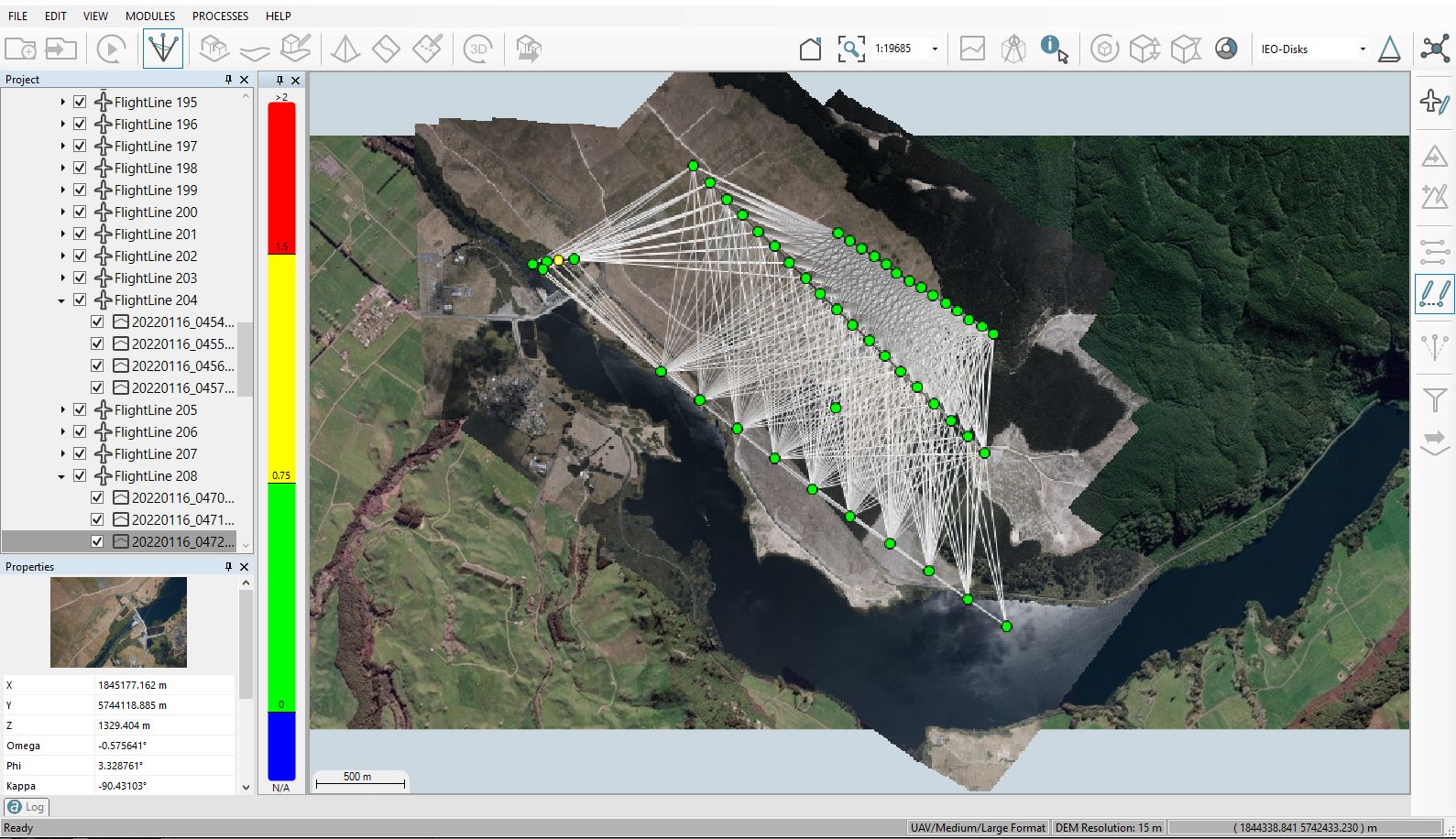Collapse the FlightLine 204 tree node
Viewport: 1456px width, 839px height.
[x=61, y=300]
